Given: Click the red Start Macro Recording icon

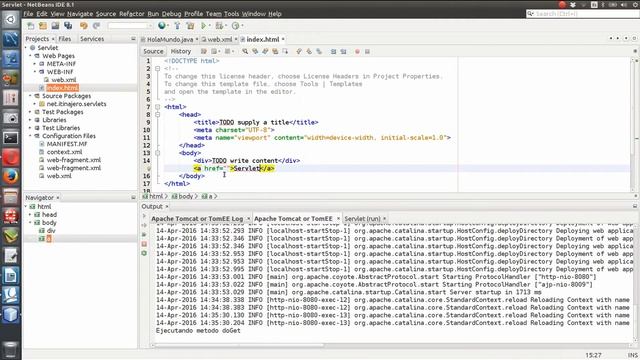Looking at the screenshot, I should pos(357,51).
